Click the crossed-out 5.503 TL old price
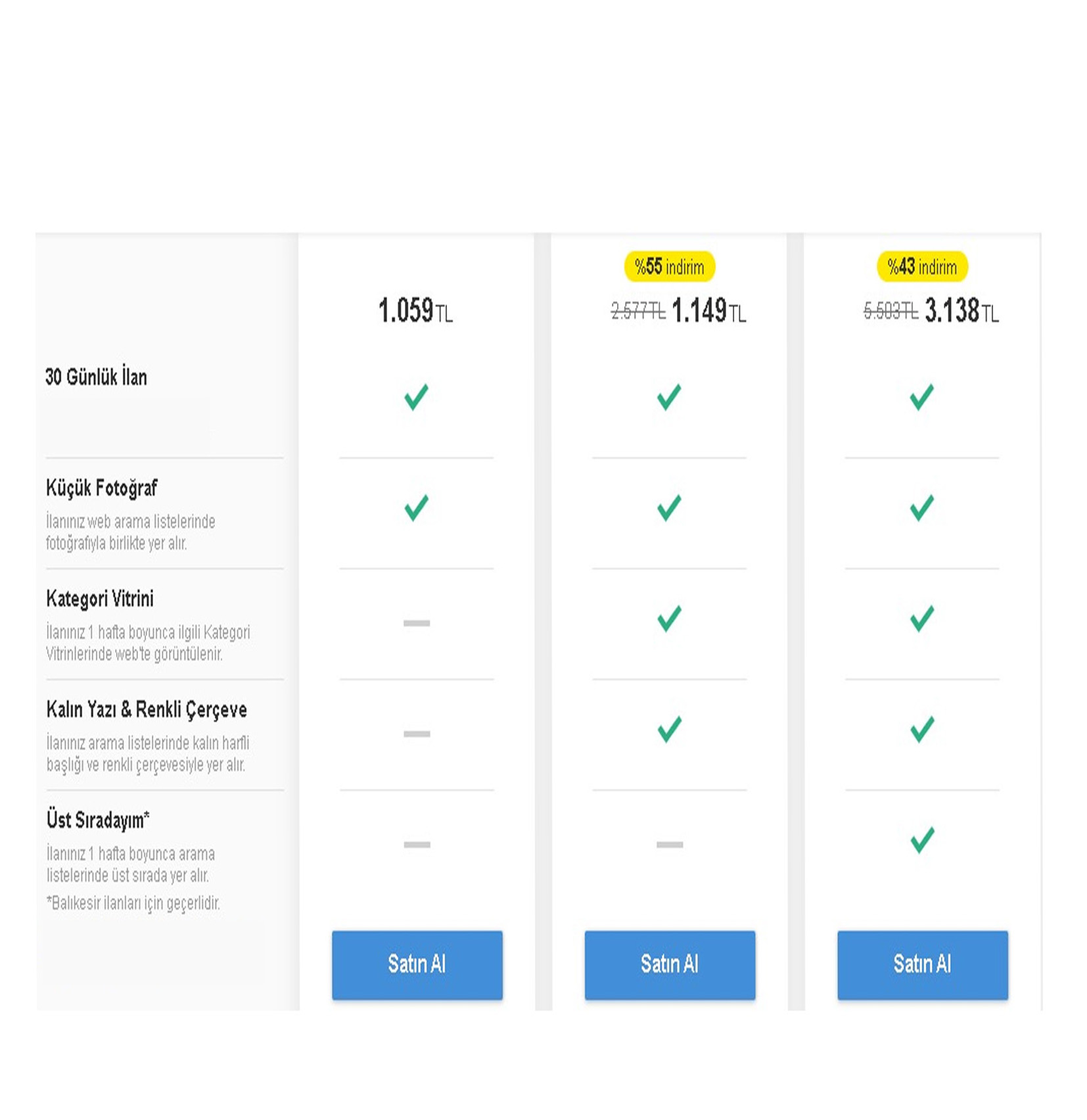The image size is (1087, 1120). pyautogui.click(x=890, y=311)
